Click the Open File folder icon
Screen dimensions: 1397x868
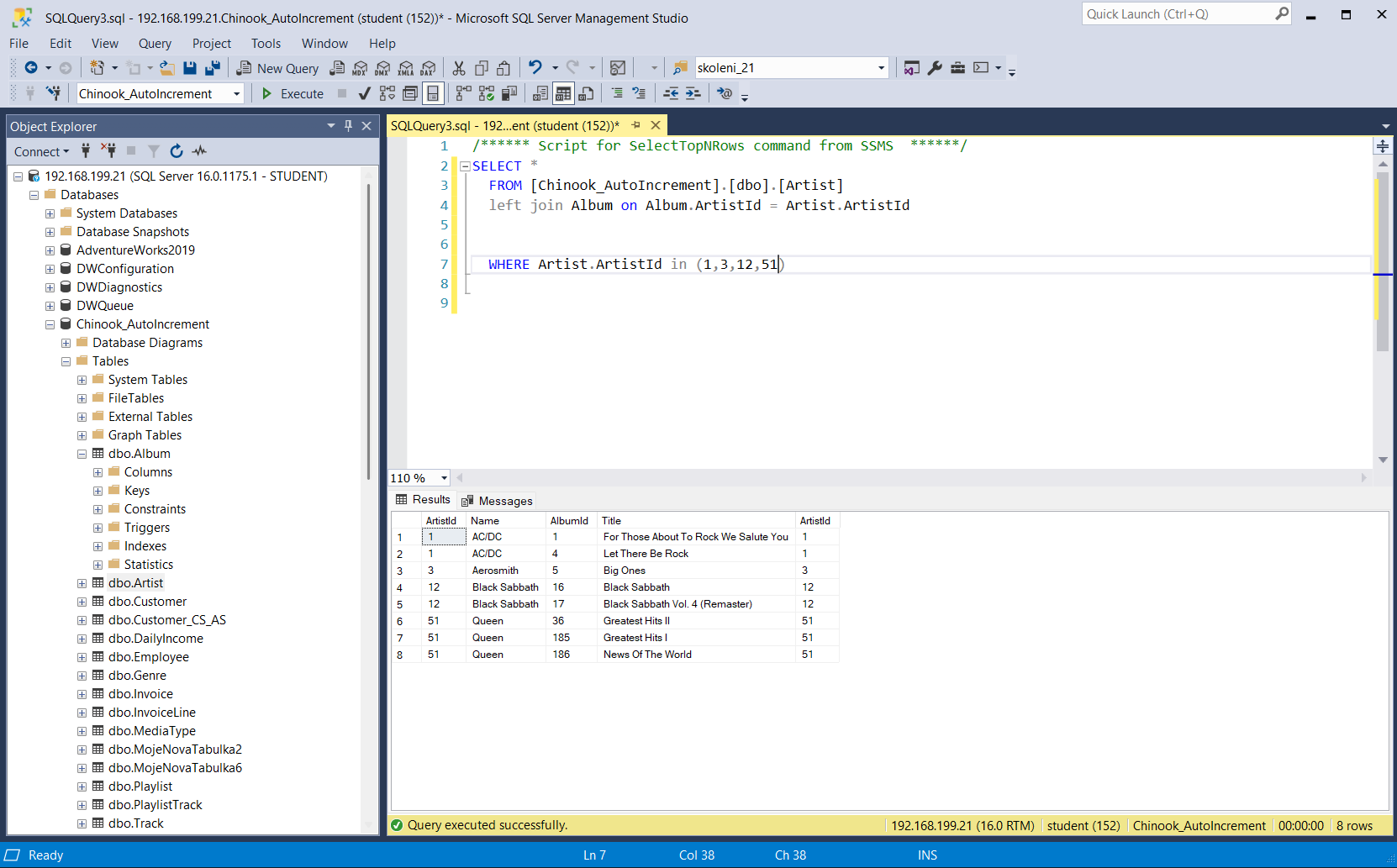pos(167,68)
